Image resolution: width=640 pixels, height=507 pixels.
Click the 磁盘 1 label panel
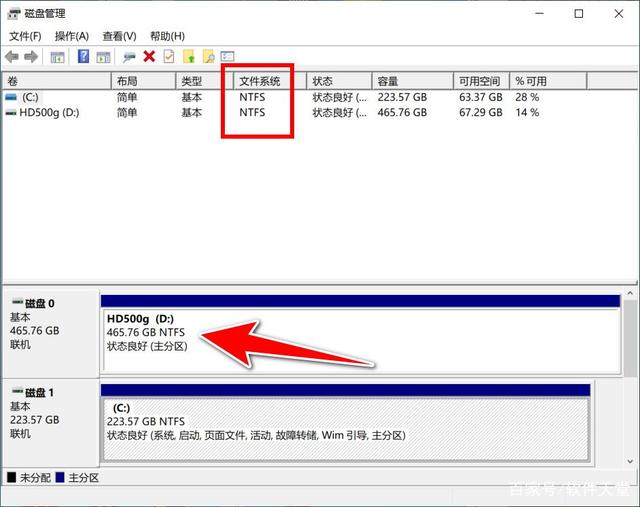pyautogui.click(x=51, y=422)
